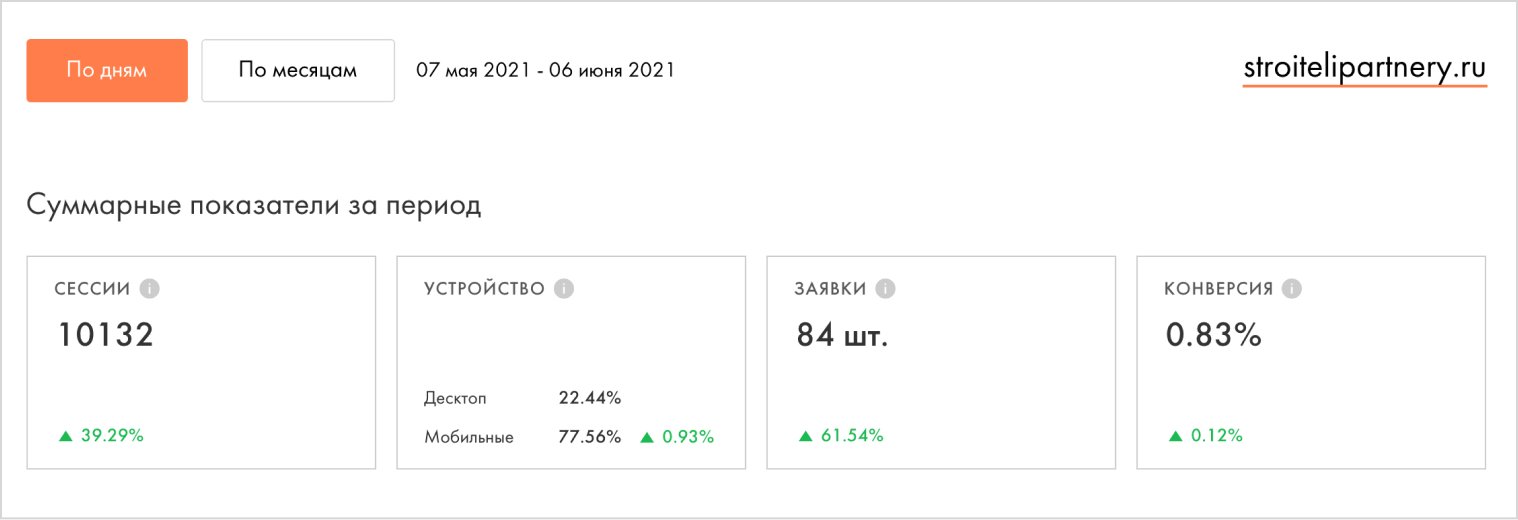The height and width of the screenshot is (520, 1518).
Task: Click info icon next to КОНВЕРСИЯ
Action: pyautogui.click(x=1292, y=289)
